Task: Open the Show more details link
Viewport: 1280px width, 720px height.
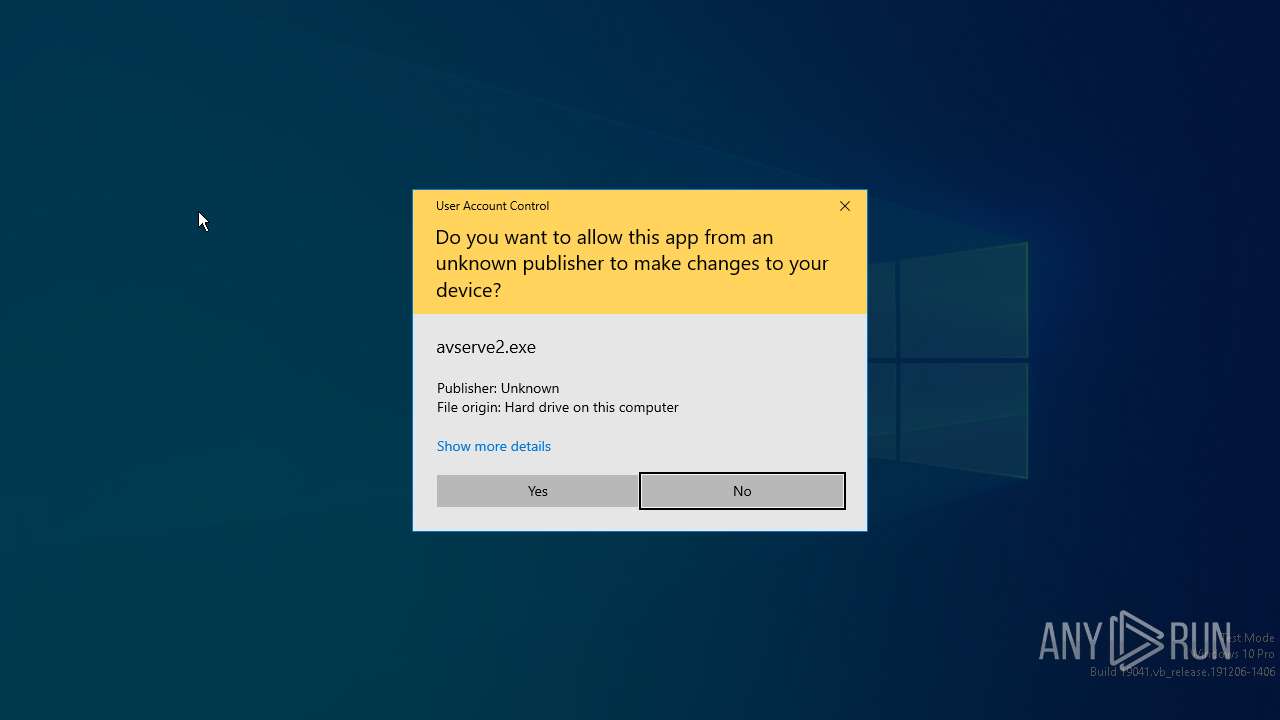Action: click(494, 446)
